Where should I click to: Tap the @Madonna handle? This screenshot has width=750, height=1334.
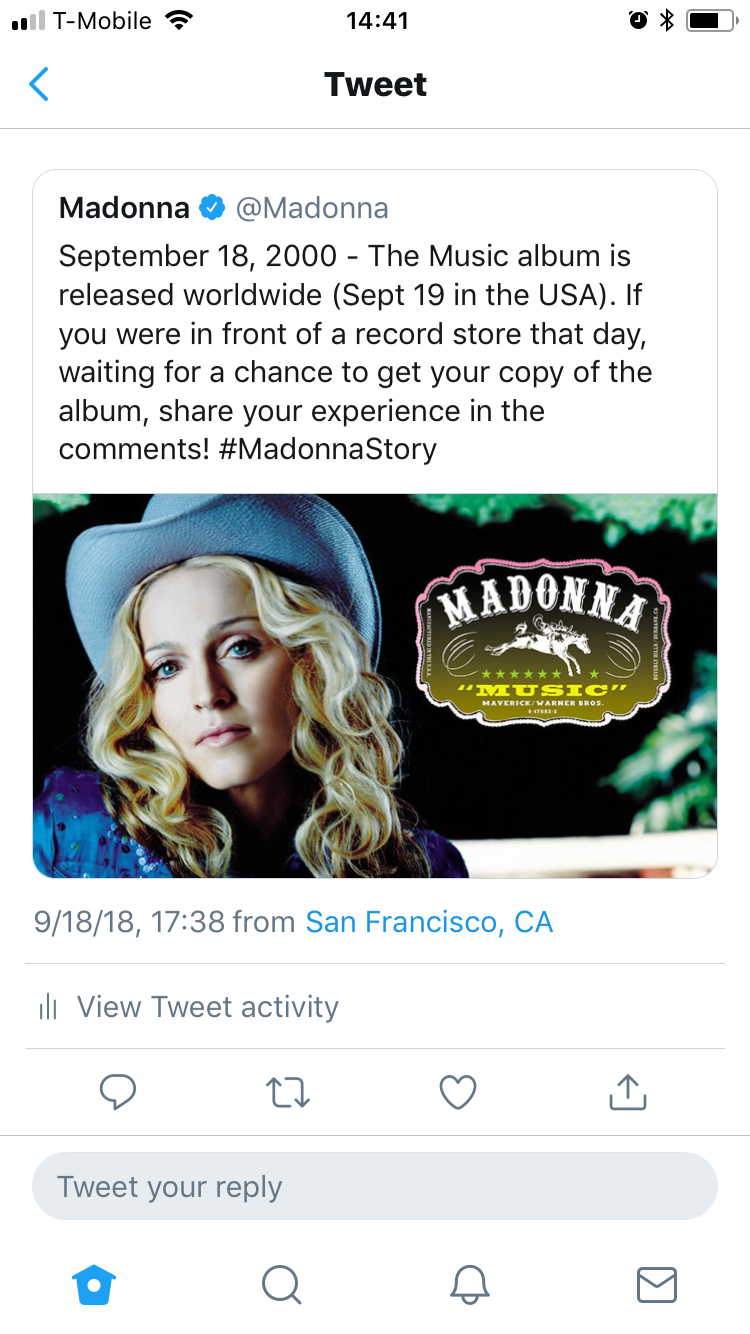[x=312, y=208]
